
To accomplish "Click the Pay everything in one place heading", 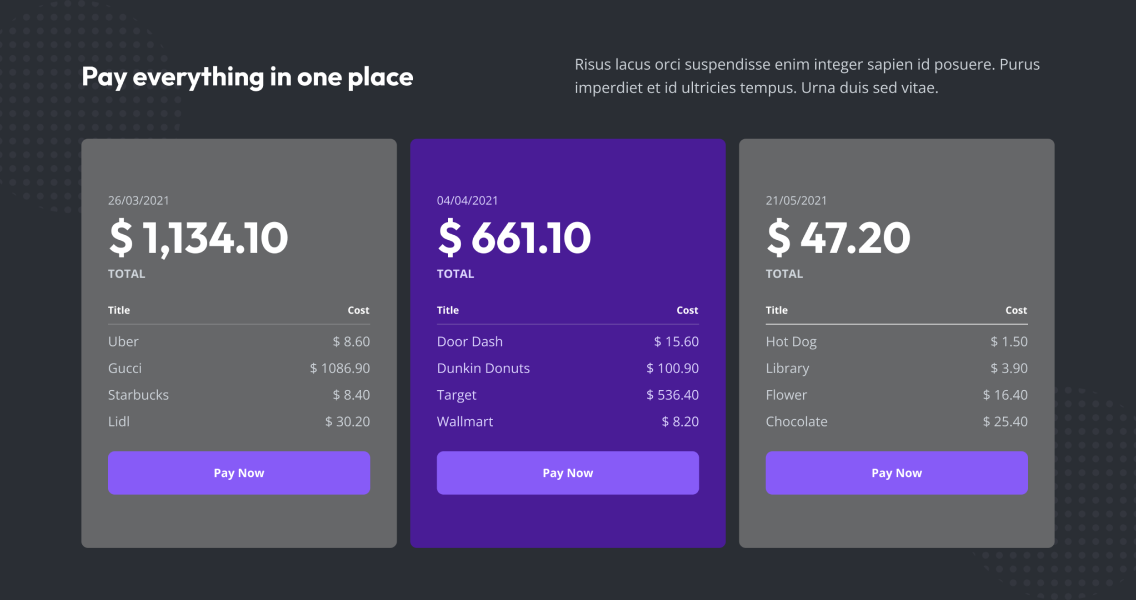I will 248,76.
